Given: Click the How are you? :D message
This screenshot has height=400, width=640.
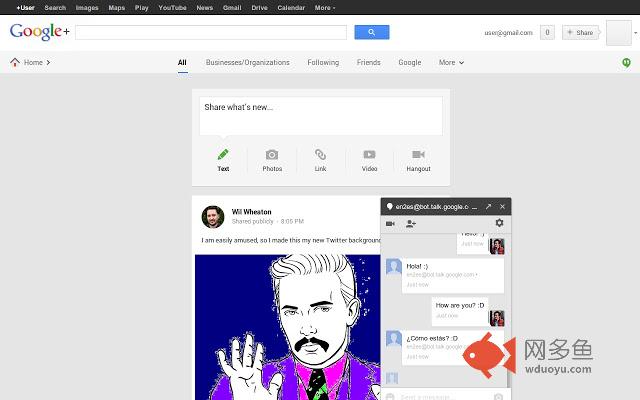Looking at the screenshot, I should pos(460,311).
